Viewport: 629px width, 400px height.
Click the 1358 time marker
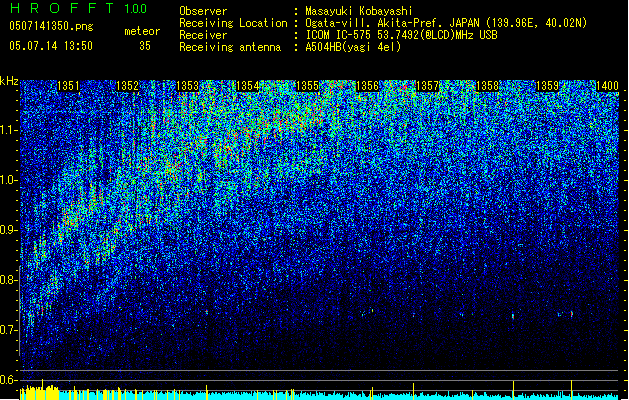(487, 86)
